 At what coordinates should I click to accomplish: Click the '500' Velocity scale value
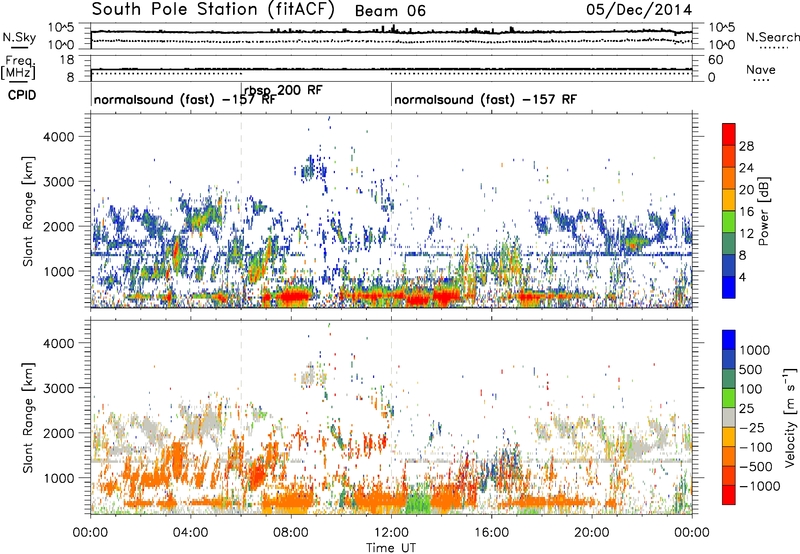(751, 370)
